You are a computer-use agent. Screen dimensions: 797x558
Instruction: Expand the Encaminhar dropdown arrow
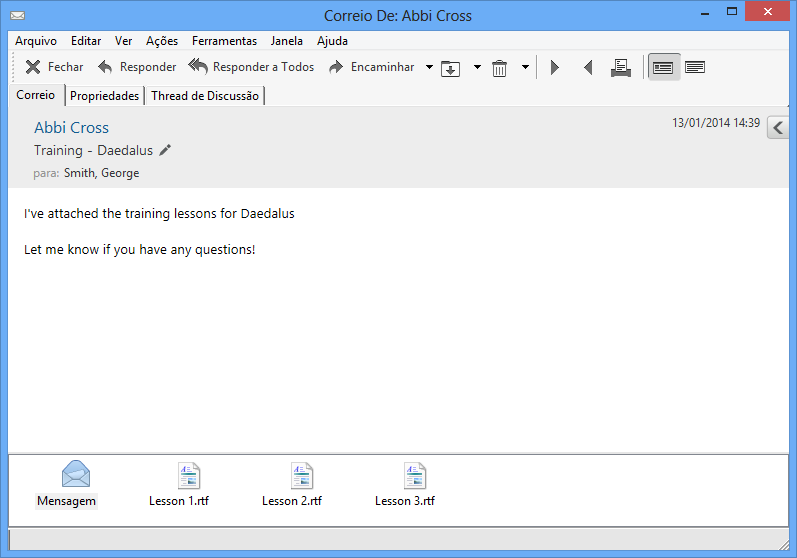pos(430,67)
